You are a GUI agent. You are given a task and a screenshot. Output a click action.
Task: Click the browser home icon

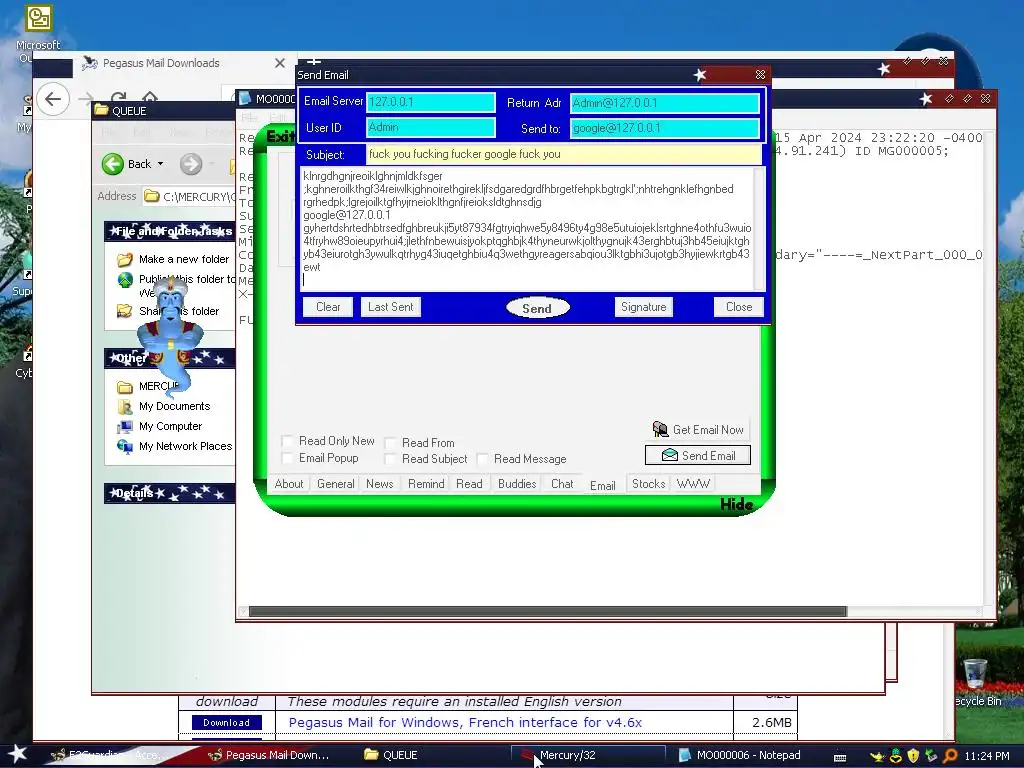click(x=150, y=99)
